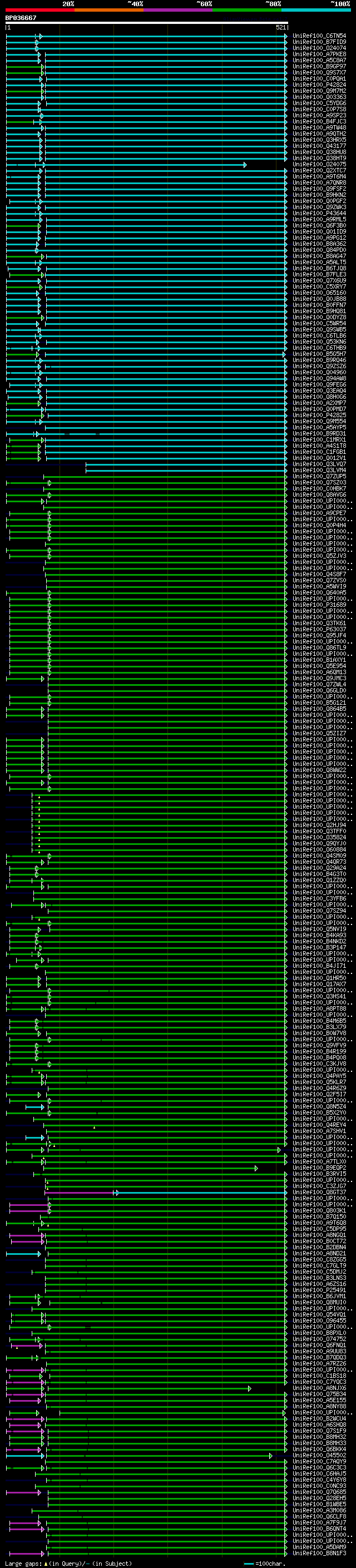356x1568 pixels.
Task: Select the UniRef100_A8NJX6 label
Action: pos(319,1388)
